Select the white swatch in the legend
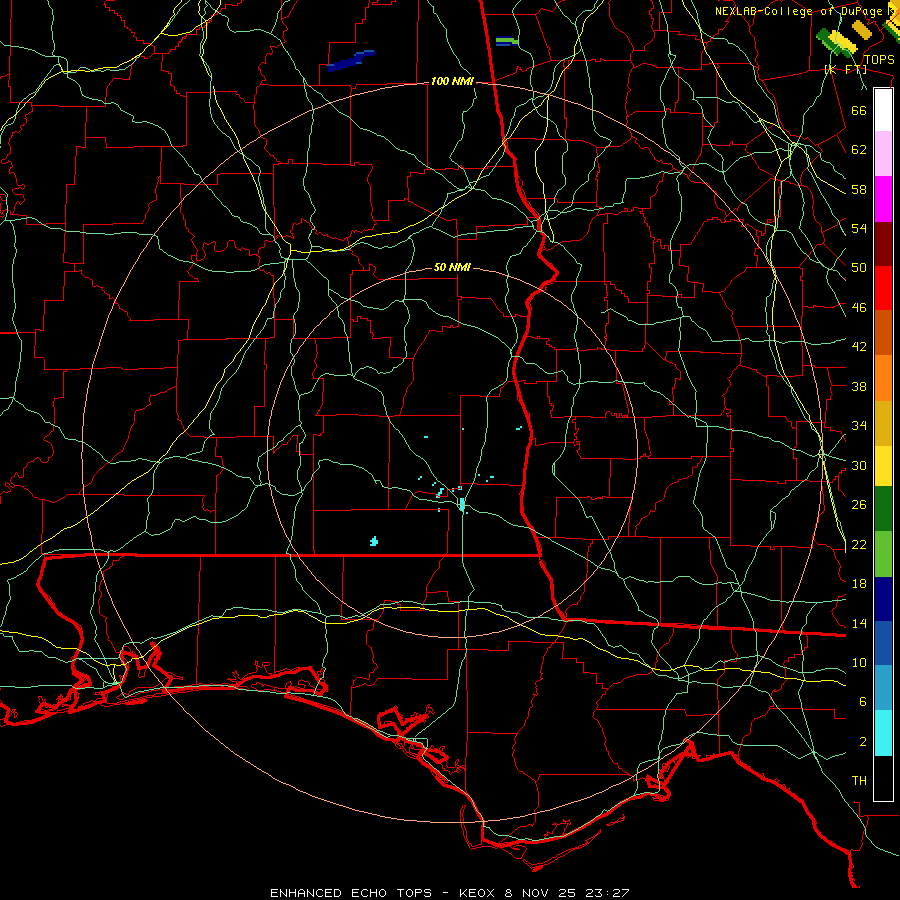This screenshot has width=900, height=900. (x=883, y=110)
